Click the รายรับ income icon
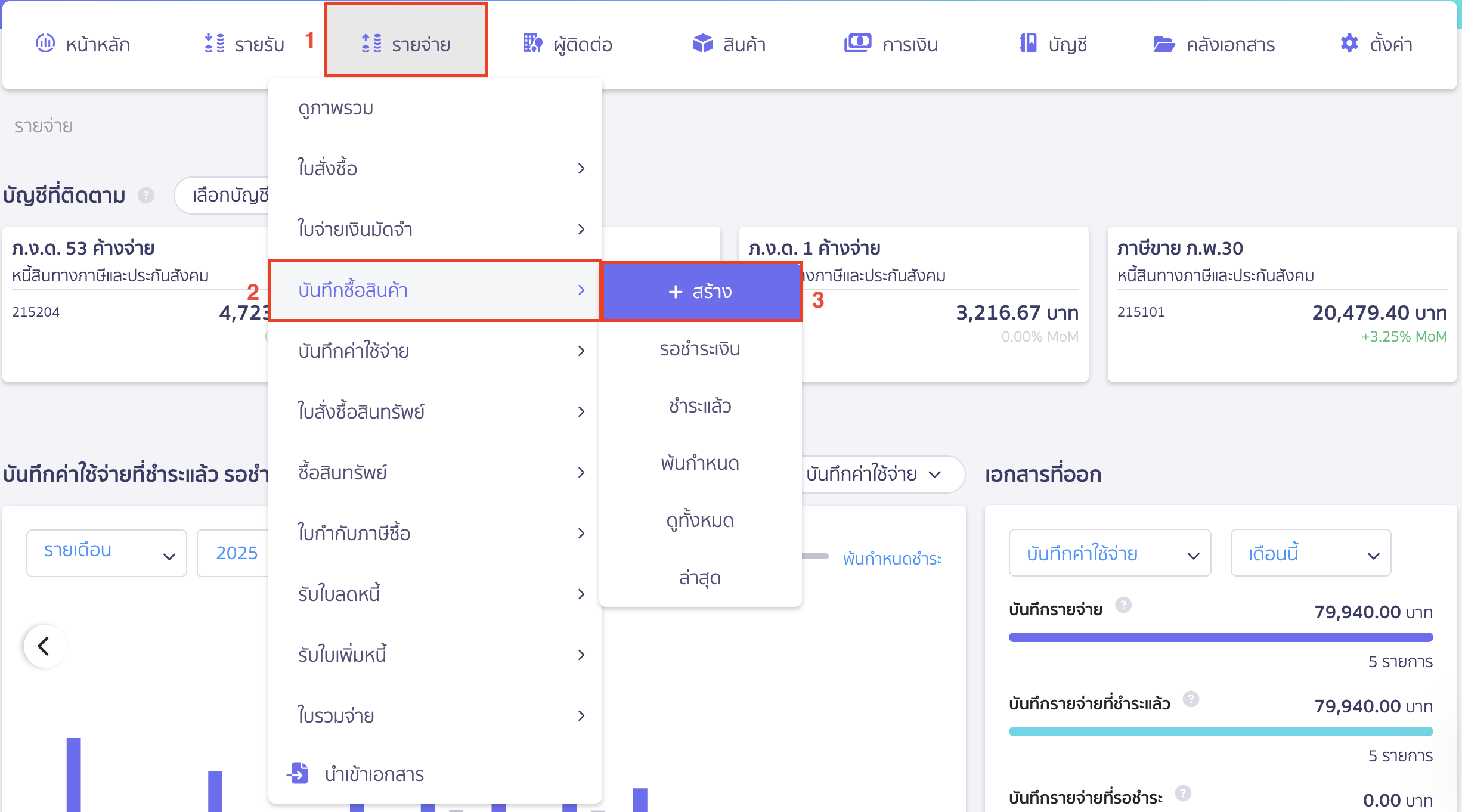This screenshot has width=1462, height=812. tap(214, 43)
